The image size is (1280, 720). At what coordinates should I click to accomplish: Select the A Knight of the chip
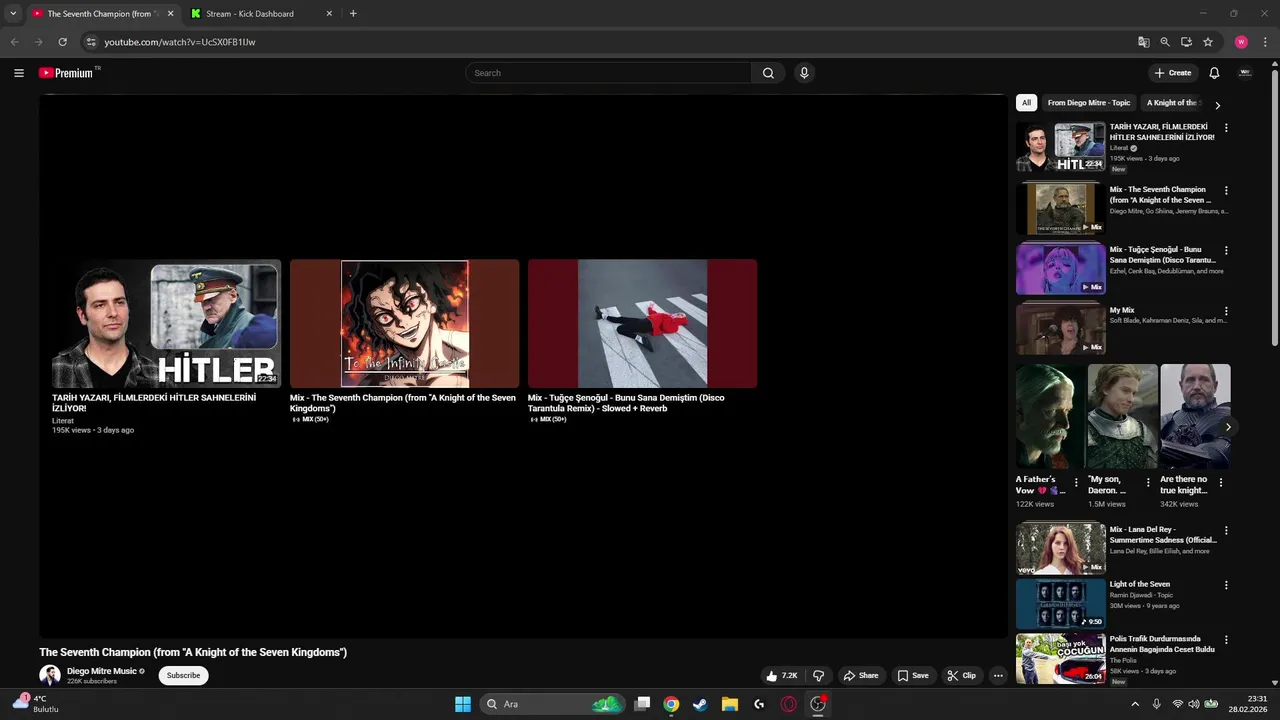pos(1172,103)
